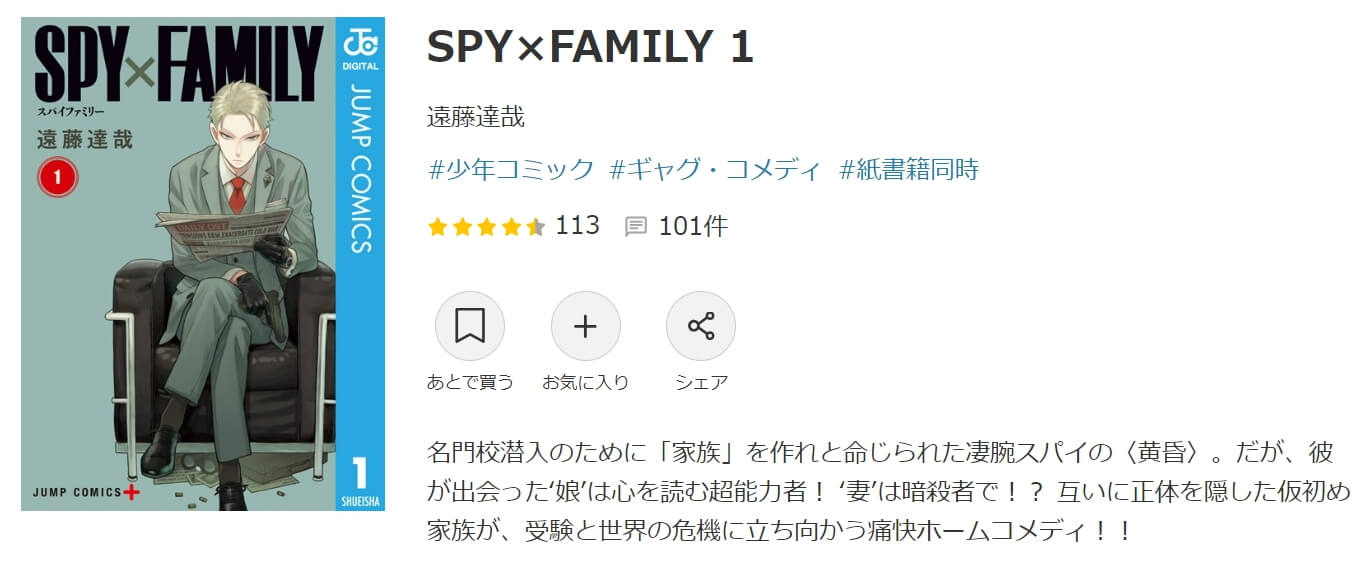Click the red volume 1 badge on cover
Image resolution: width=1363 pixels, height=570 pixels.
57,177
